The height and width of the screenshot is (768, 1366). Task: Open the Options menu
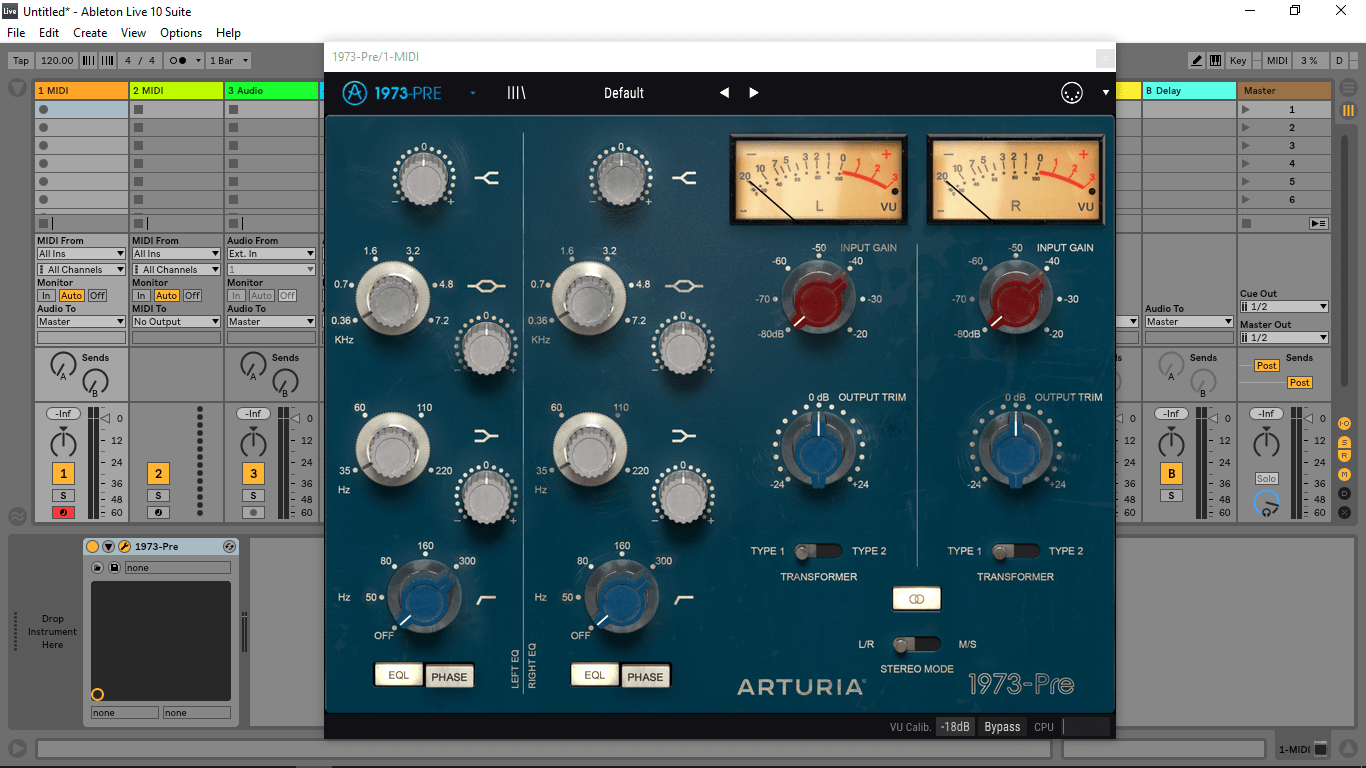[181, 33]
